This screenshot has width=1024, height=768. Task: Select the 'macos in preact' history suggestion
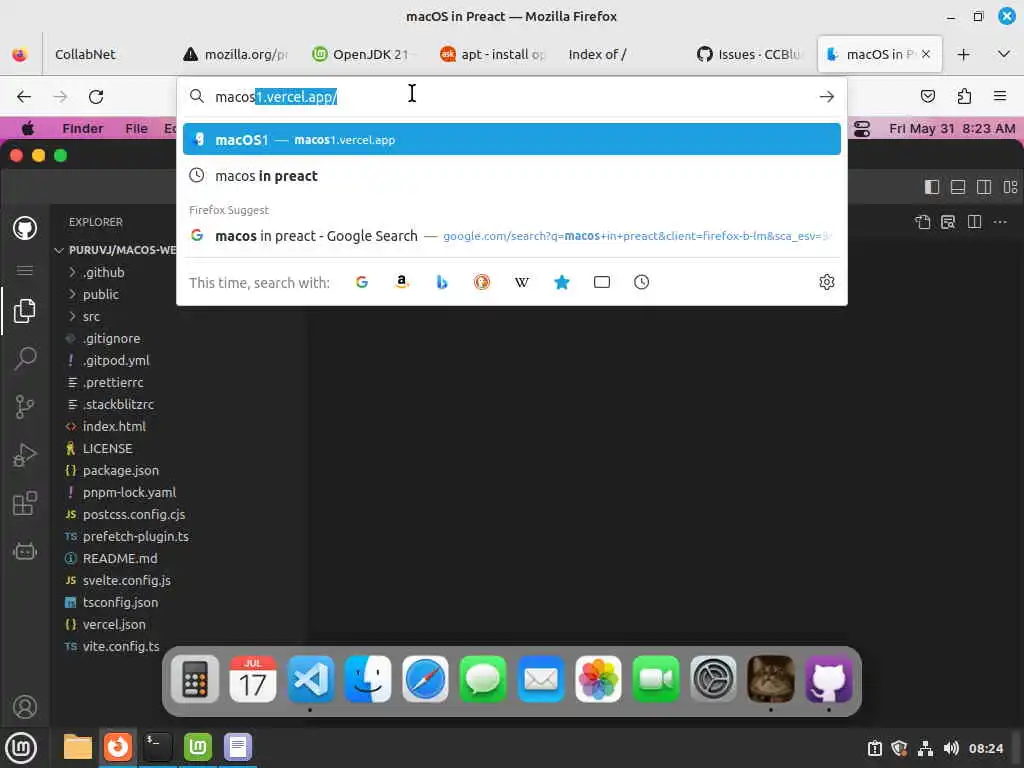point(512,176)
